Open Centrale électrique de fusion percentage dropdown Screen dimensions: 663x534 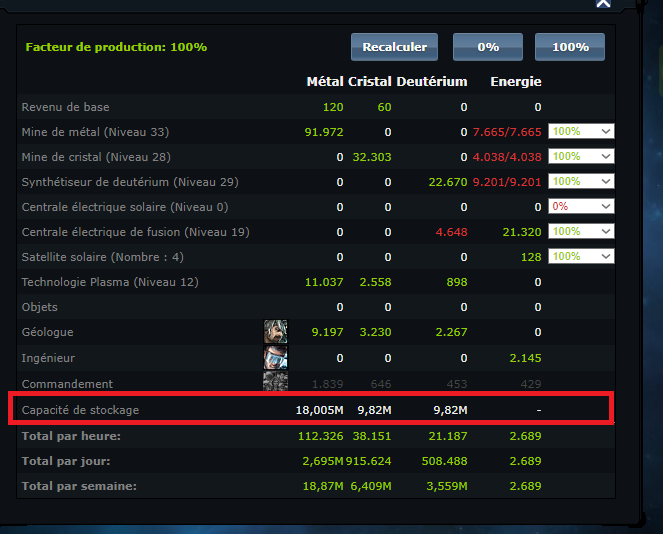581,231
